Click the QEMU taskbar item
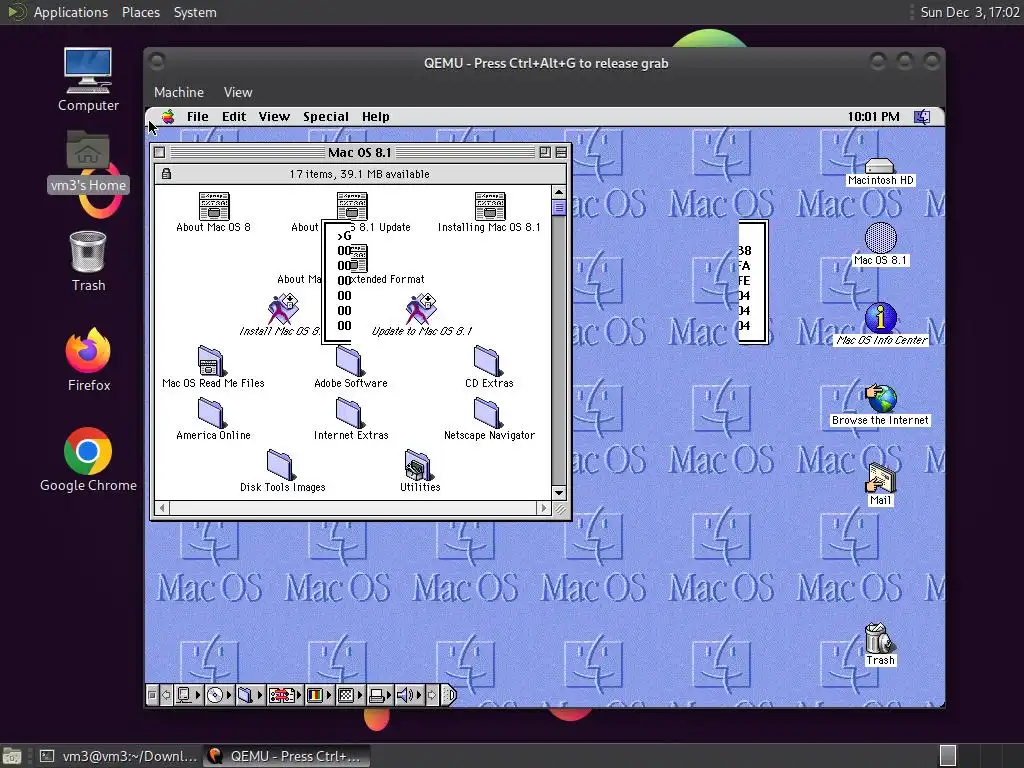 tap(286, 756)
